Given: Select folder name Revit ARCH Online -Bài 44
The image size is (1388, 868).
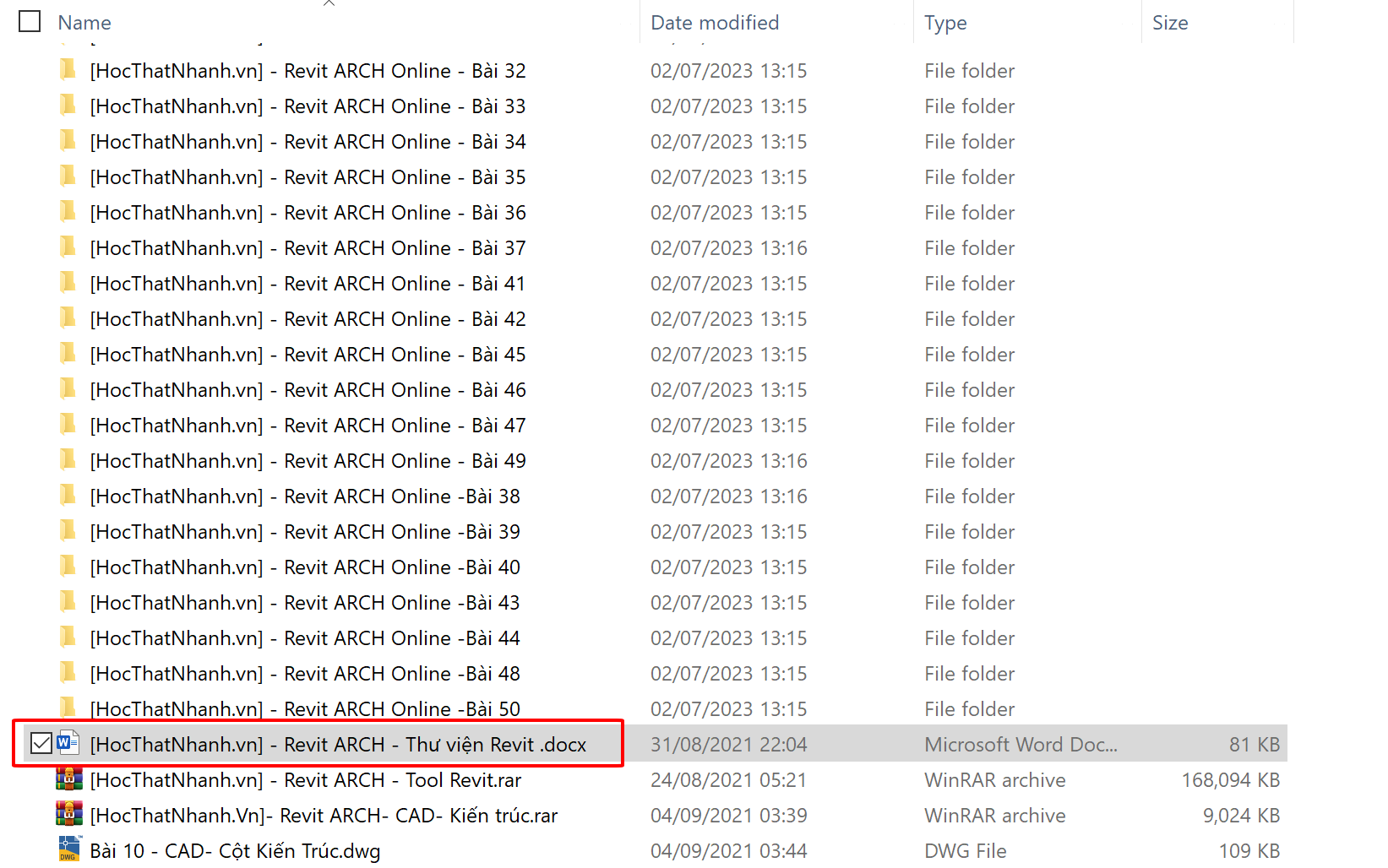Looking at the screenshot, I should click(305, 638).
